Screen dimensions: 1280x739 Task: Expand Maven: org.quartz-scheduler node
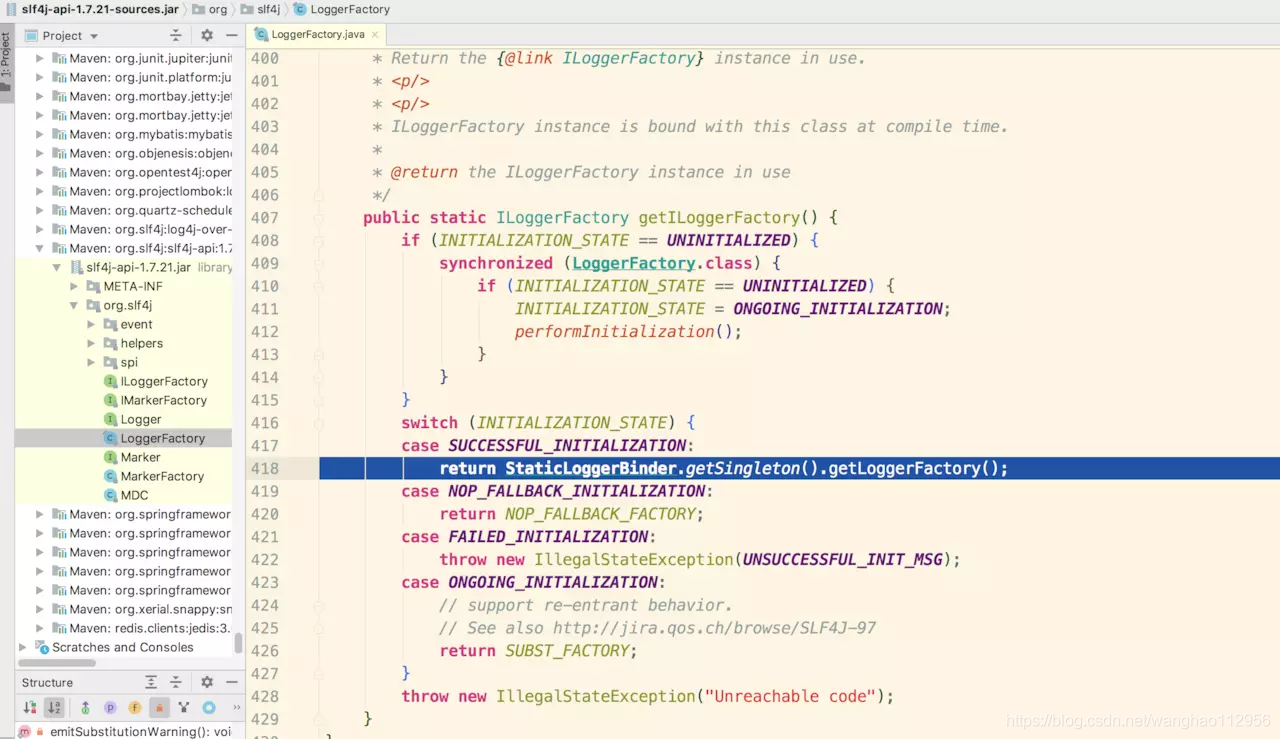point(40,210)
